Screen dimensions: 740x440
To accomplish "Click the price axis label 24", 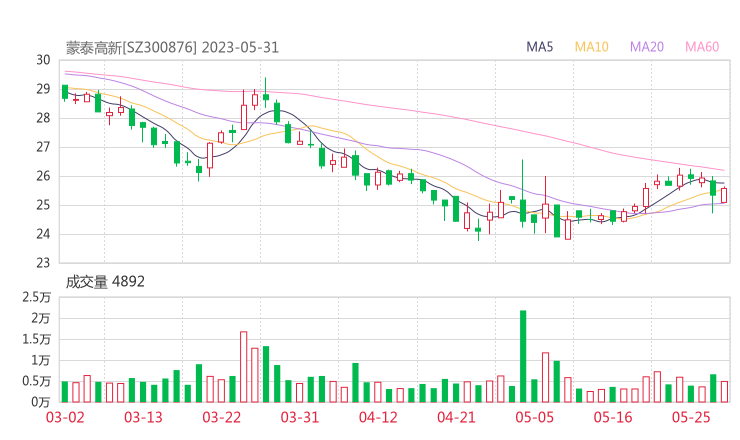I will coord(43,234).
